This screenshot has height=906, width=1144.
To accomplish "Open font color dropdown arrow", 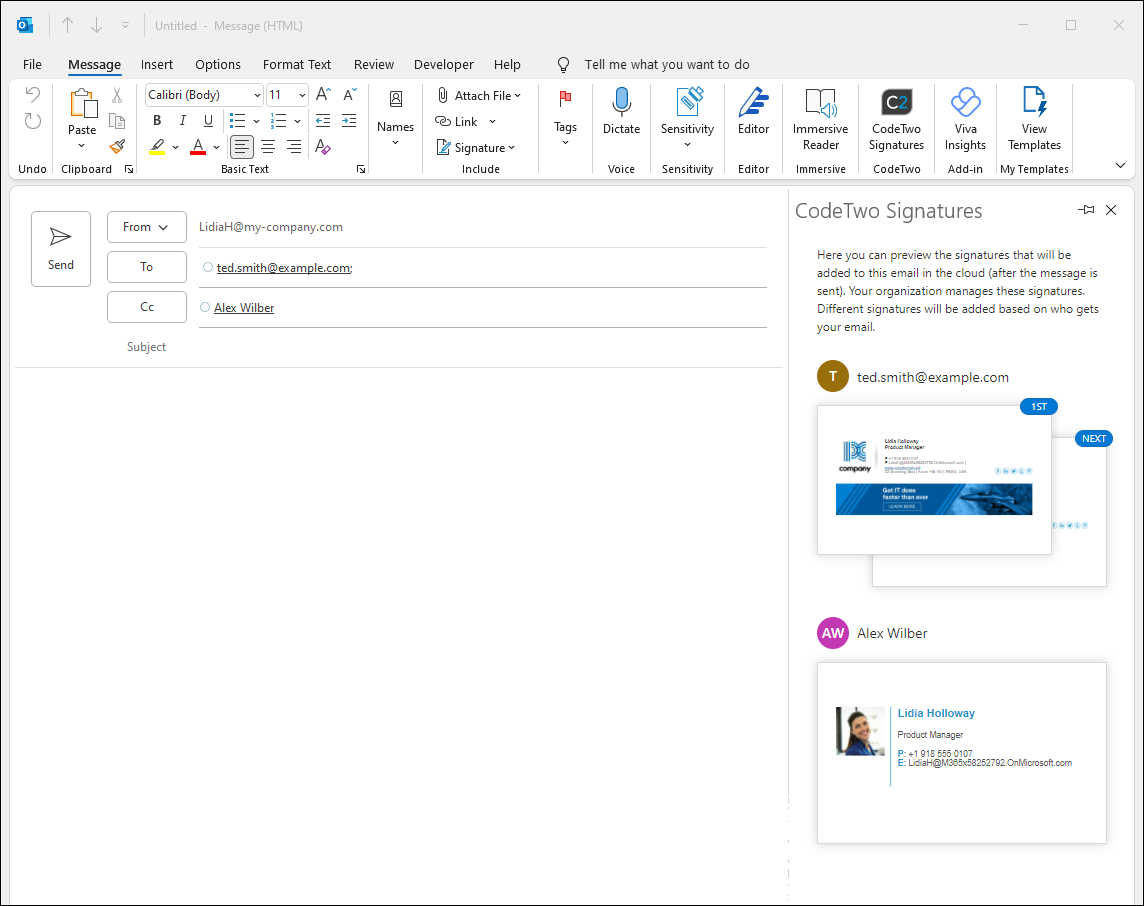I will click(x=217, y=147).
